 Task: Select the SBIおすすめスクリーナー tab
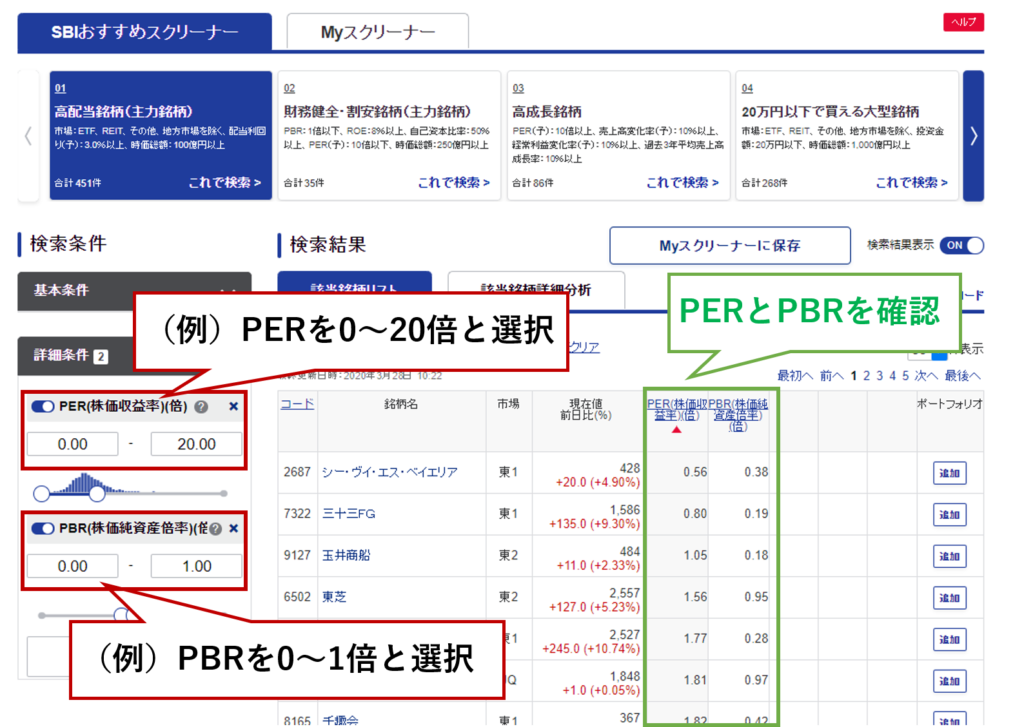click(x=145, y=32)
